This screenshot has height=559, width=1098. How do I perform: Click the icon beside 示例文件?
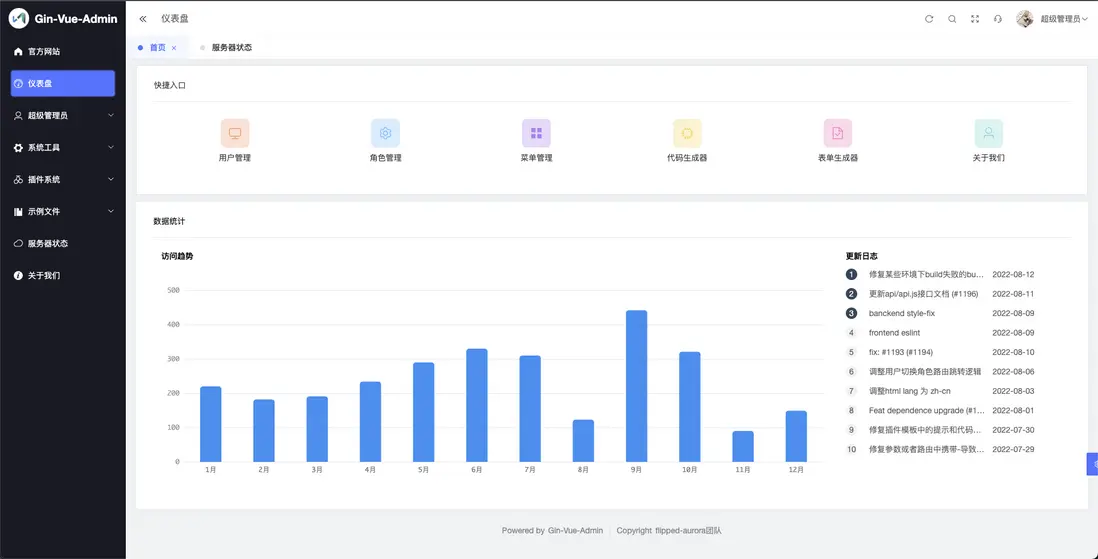pos(18,212)
